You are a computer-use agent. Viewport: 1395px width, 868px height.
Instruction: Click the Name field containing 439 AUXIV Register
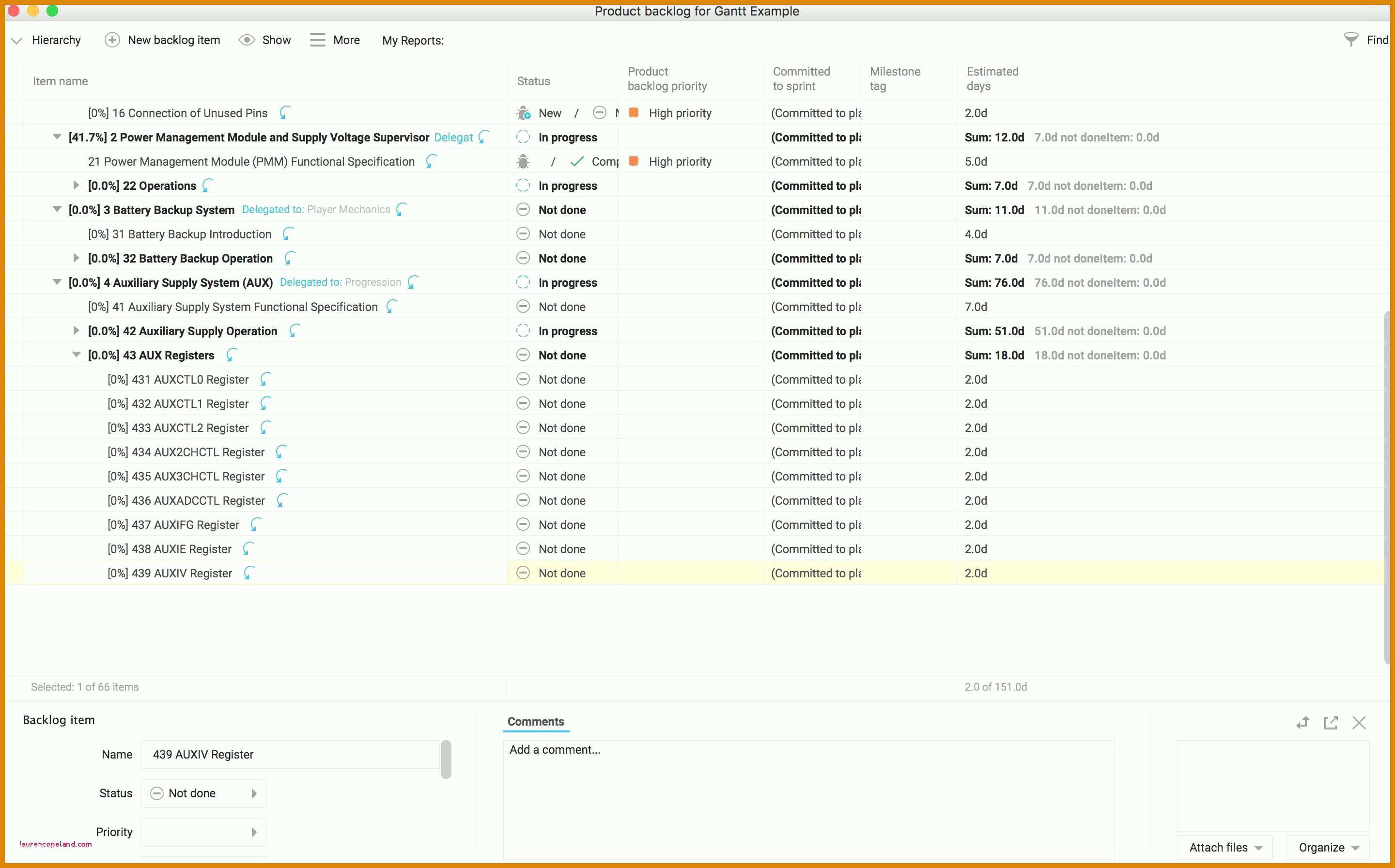coord(290,754)
